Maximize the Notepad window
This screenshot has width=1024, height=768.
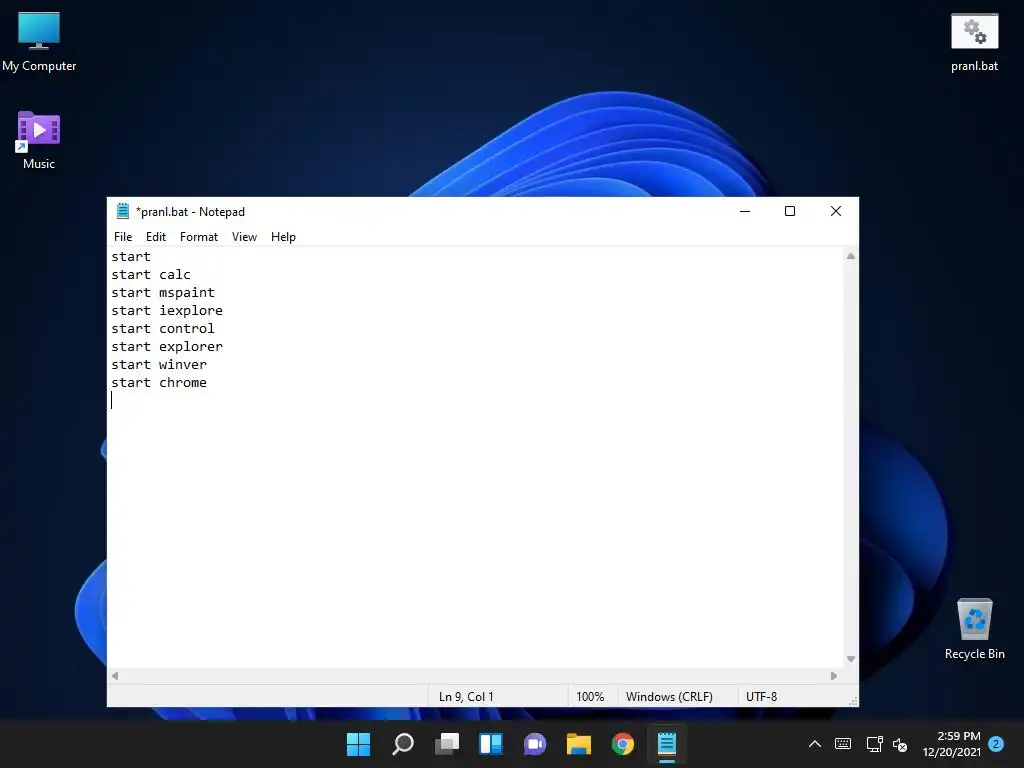coord(790,211)
